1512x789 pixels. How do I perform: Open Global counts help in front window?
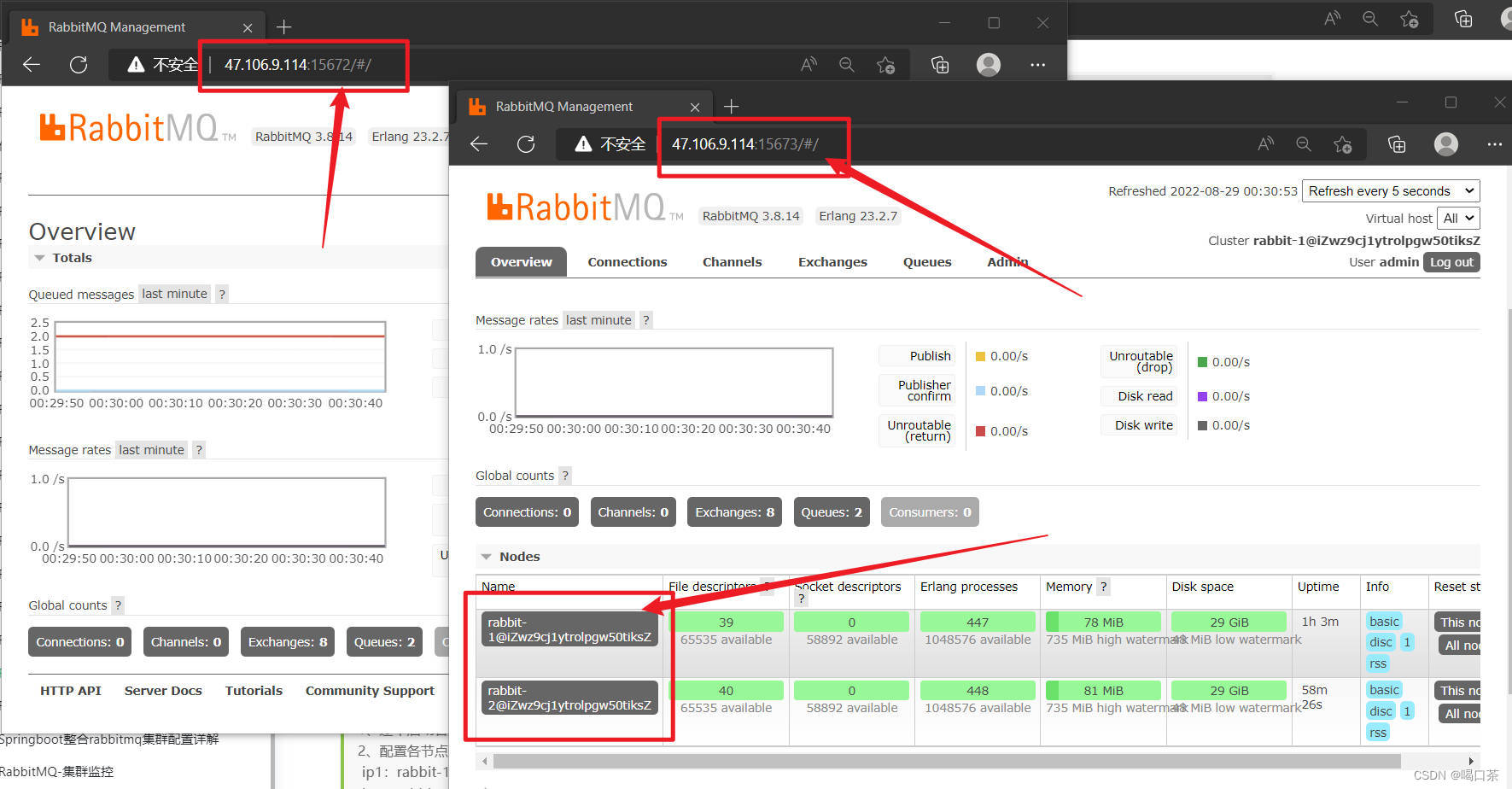point(565,476)
